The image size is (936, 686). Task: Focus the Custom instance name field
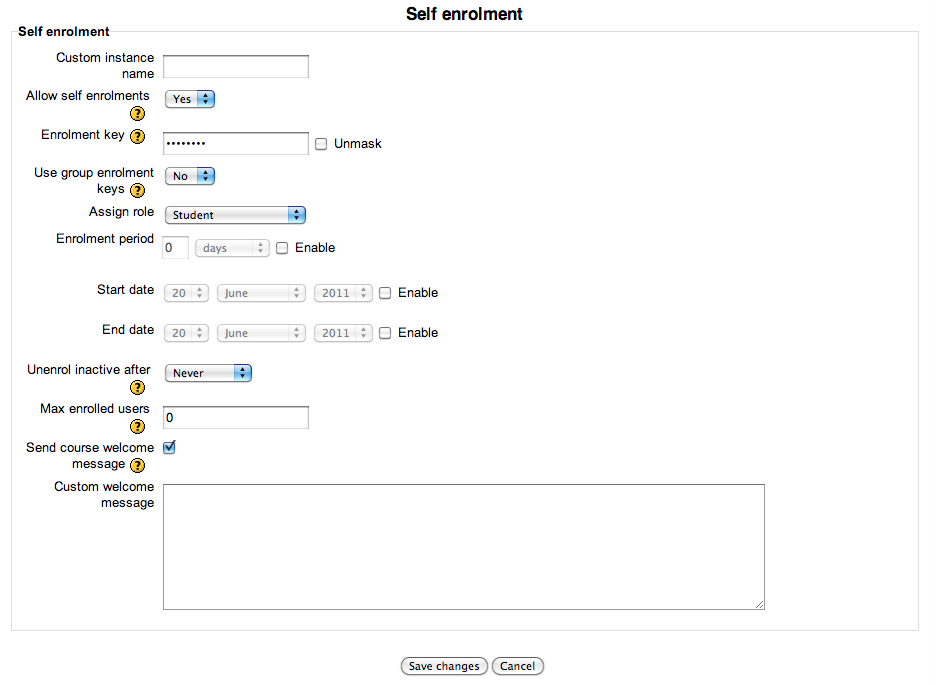236,66
